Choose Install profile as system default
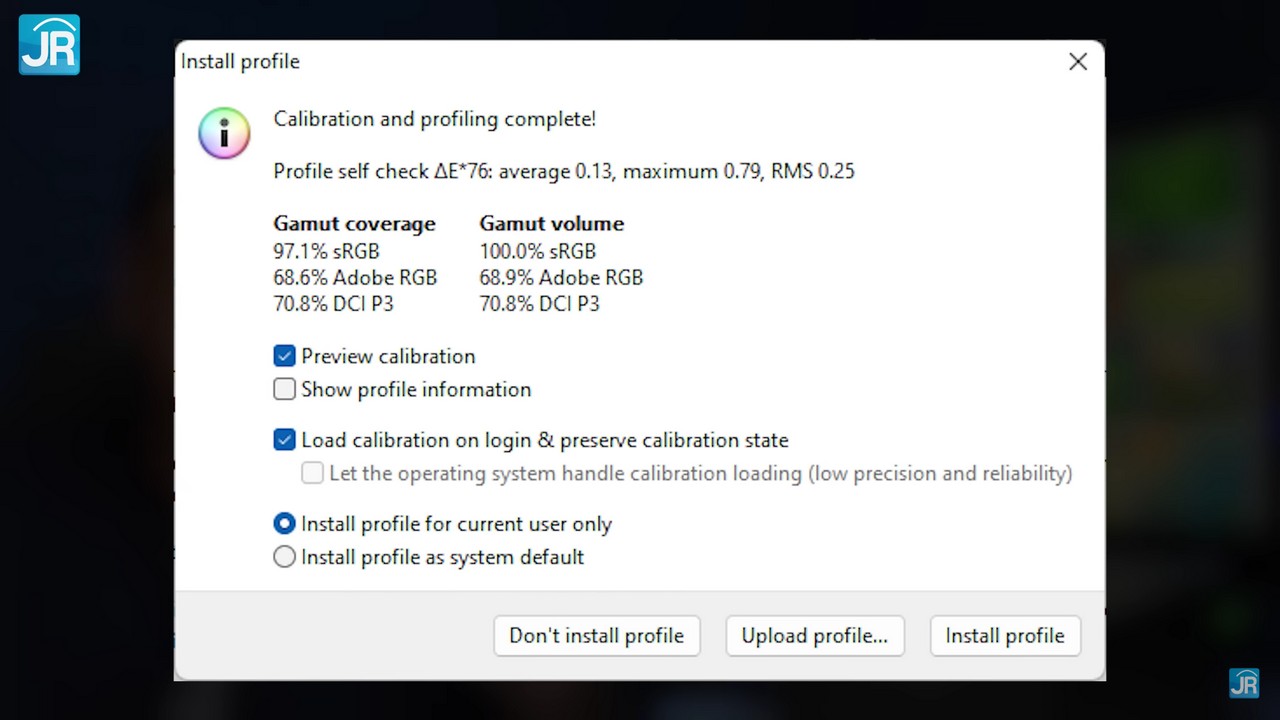1280x720 pixels. 285,557
